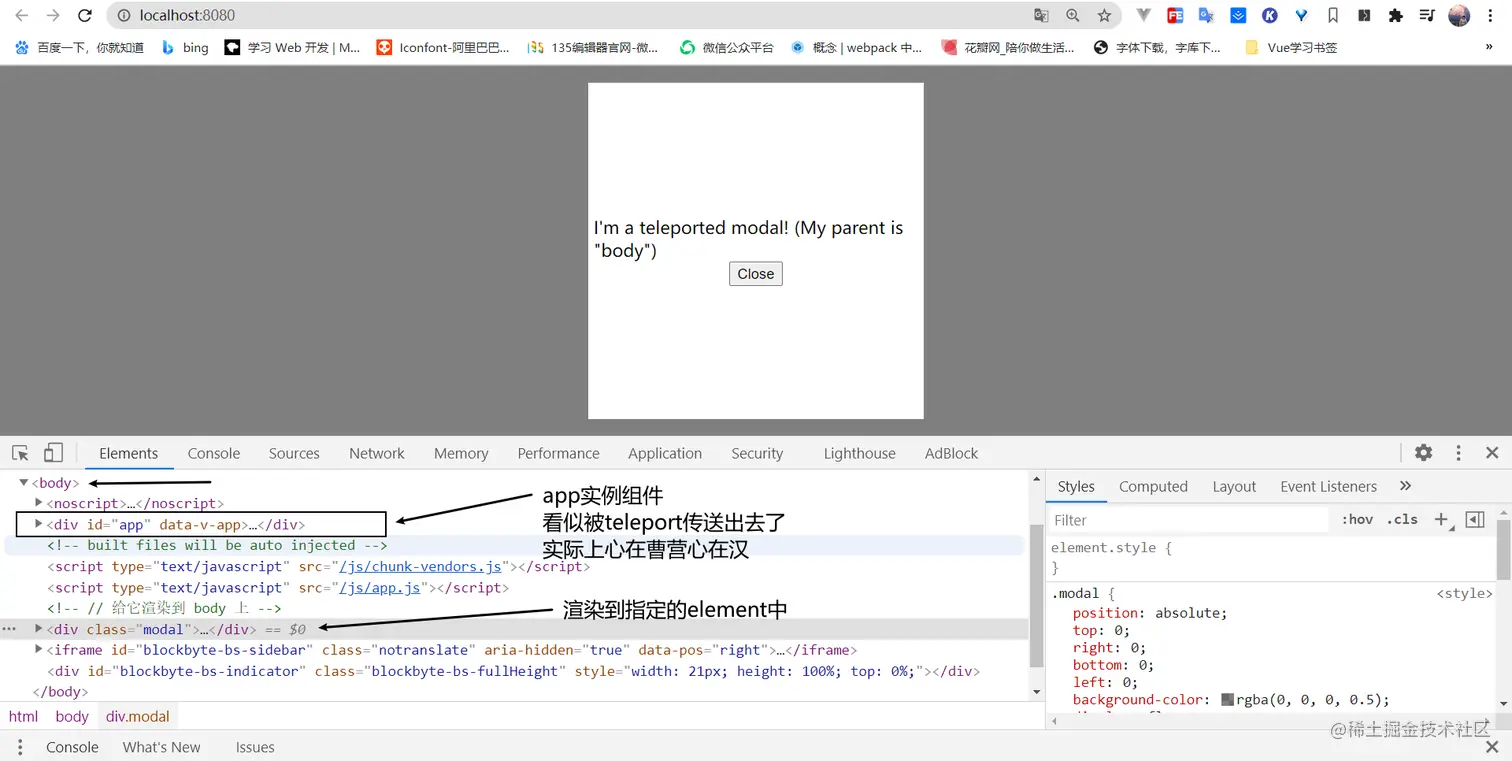Viewport: 1512px width, 761px height.
Task: Focus the Styles Filter input
Action: click(1187, 520)
